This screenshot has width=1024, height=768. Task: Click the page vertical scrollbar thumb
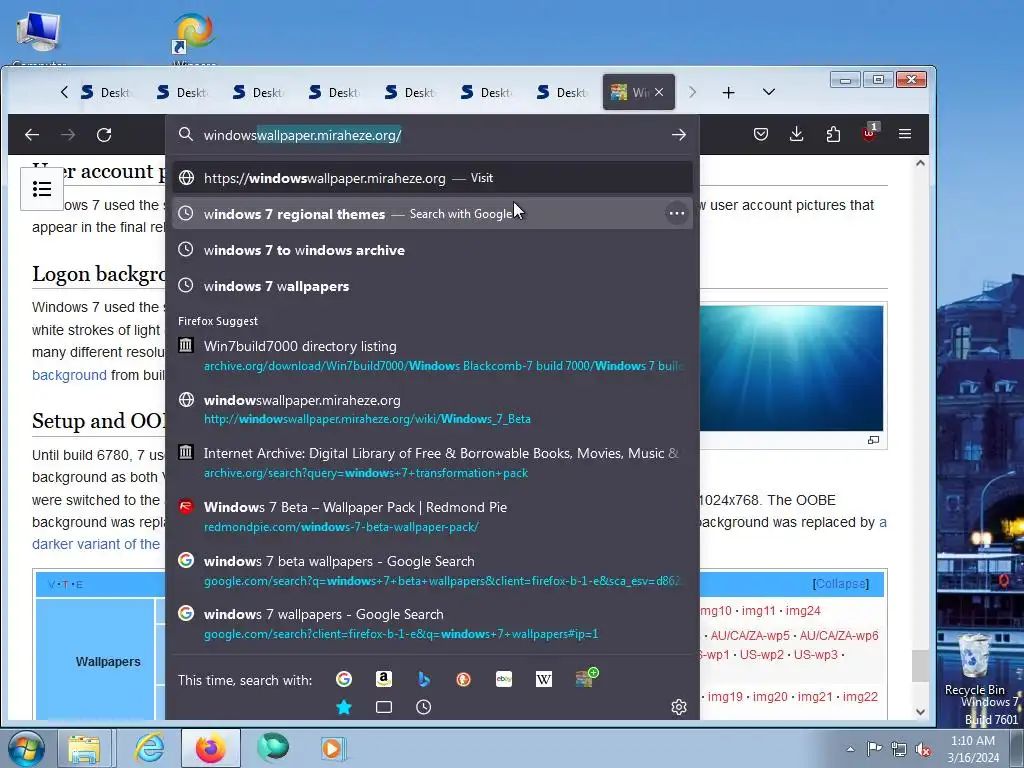click(x=920, y=666)
